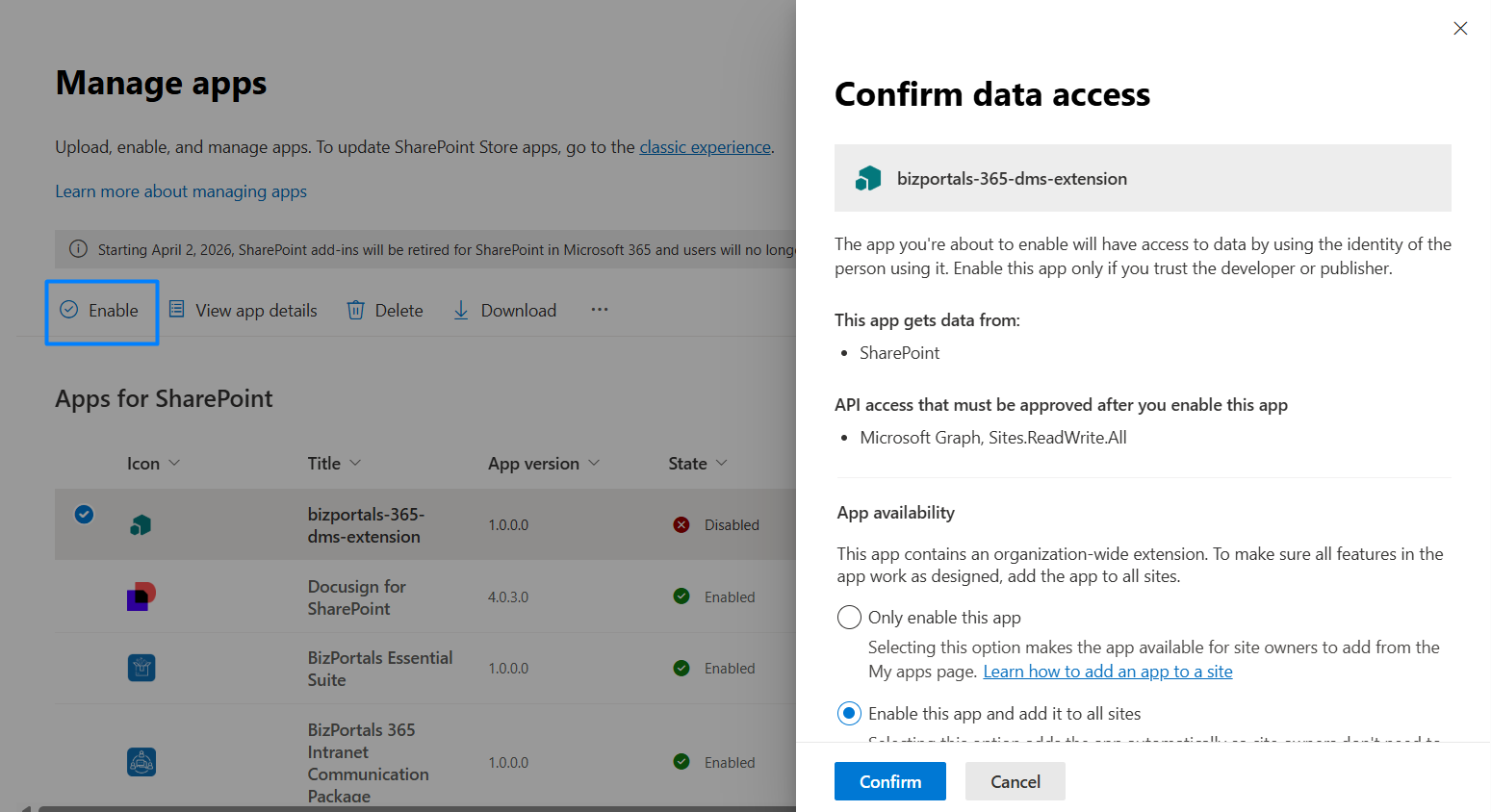Click bizportals-365-dms-extension app icon in list
The width and height of the screenshot is (1491, 812).
[x=141, y=524]
